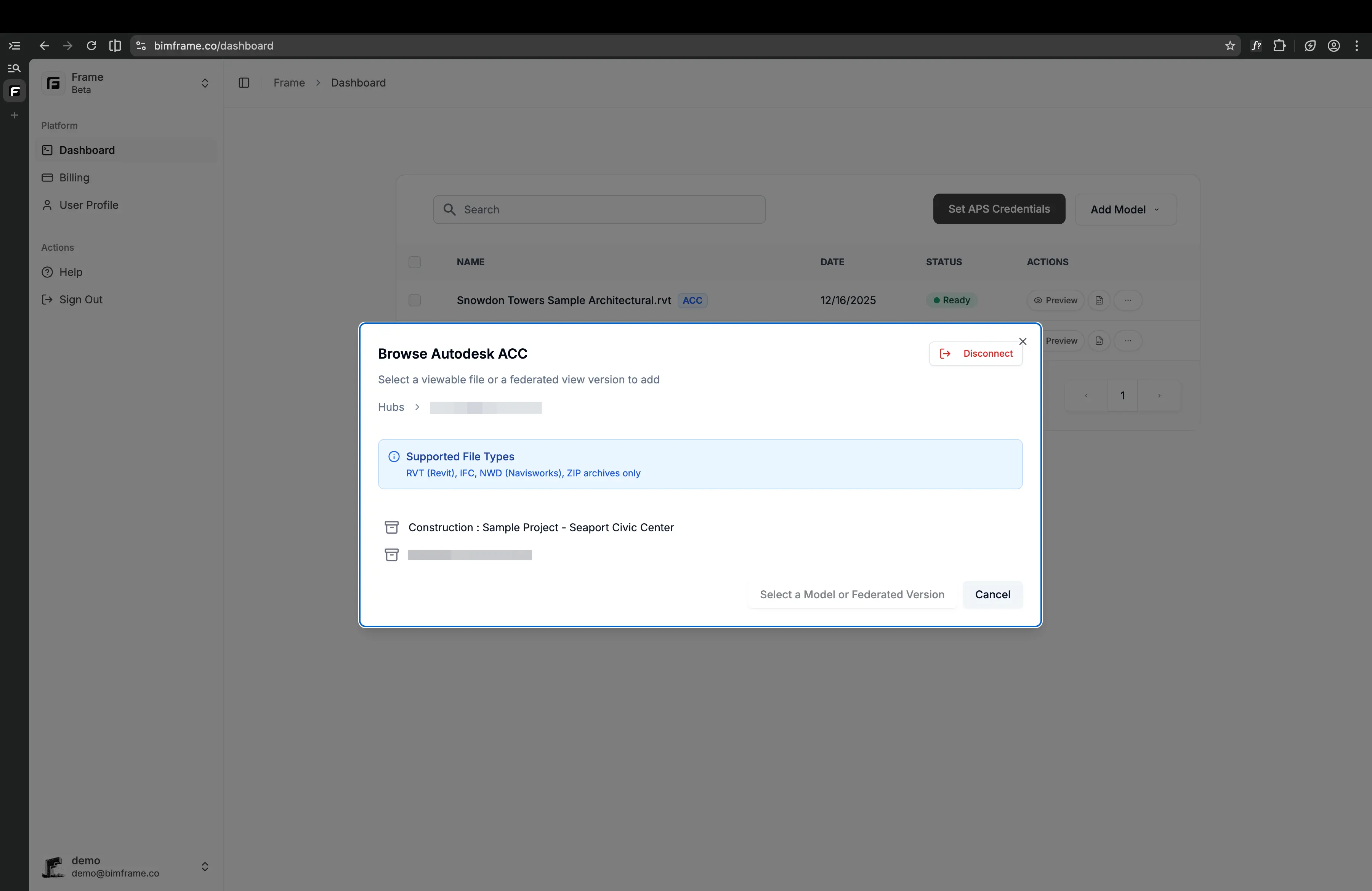Open the User Profile page
This screenshot has width=1372, height=891.
(88, 205)
